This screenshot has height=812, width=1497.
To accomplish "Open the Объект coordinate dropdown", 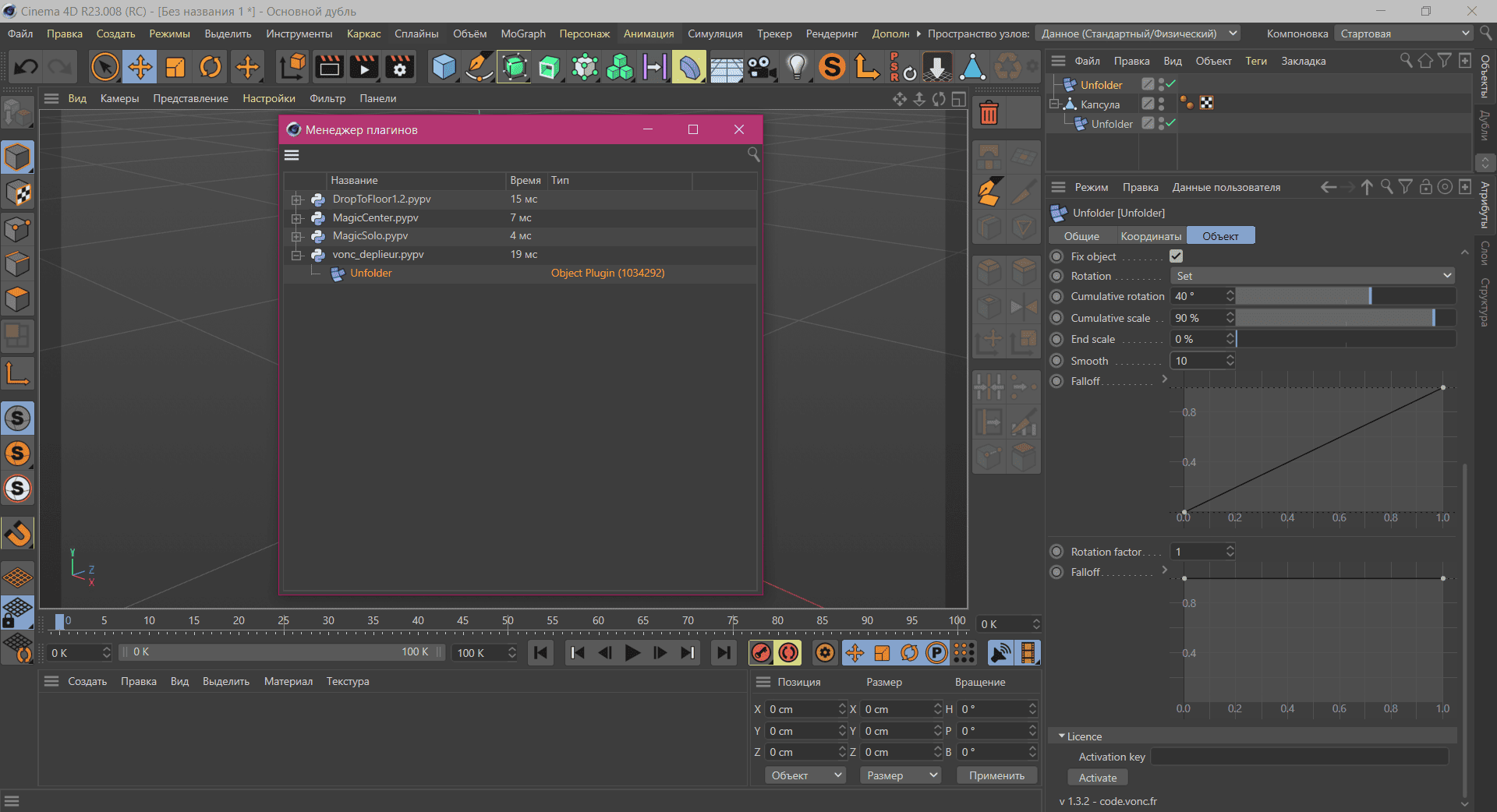I will click(805, 775).
